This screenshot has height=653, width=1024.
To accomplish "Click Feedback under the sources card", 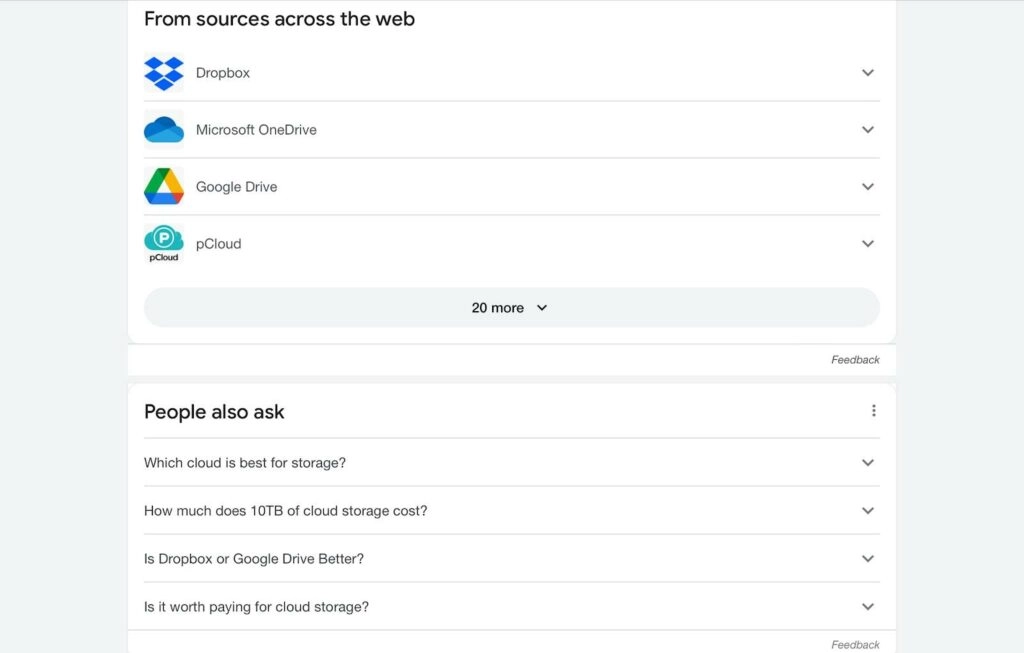I will coord(855,360).
